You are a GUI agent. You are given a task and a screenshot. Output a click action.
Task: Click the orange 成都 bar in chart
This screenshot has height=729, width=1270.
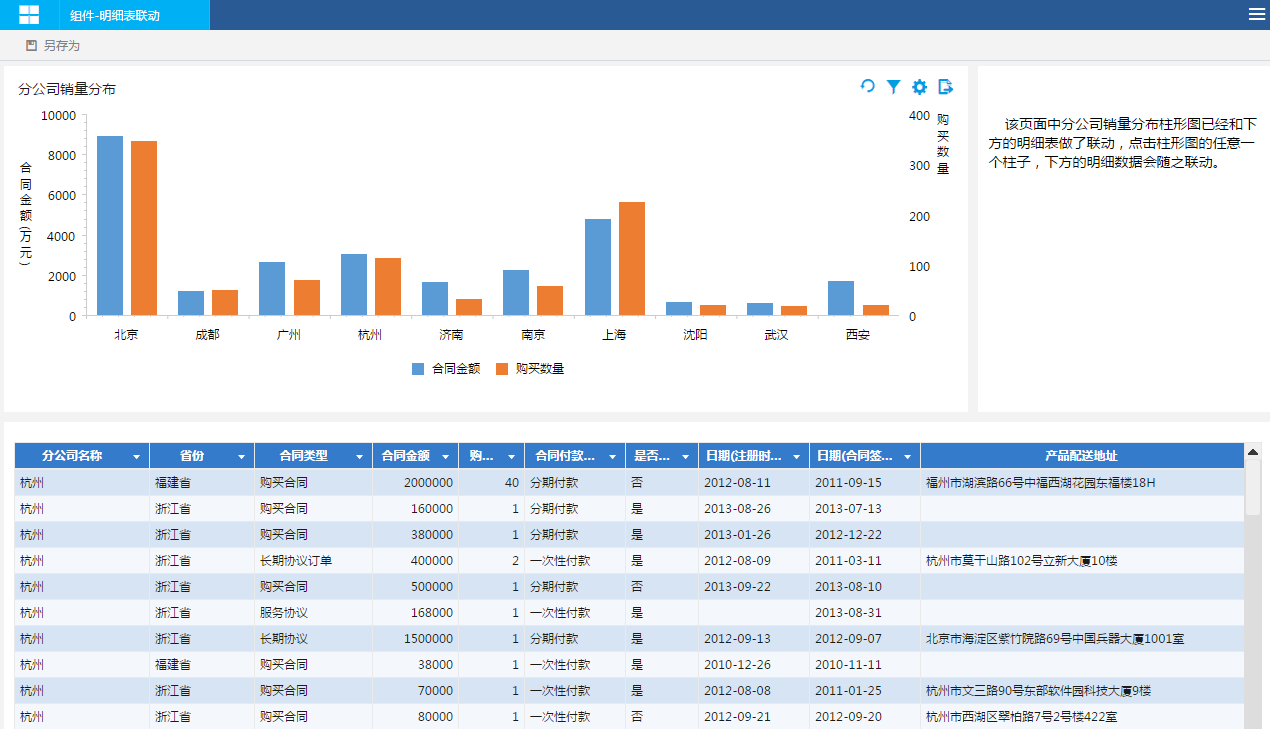[225, 303]
